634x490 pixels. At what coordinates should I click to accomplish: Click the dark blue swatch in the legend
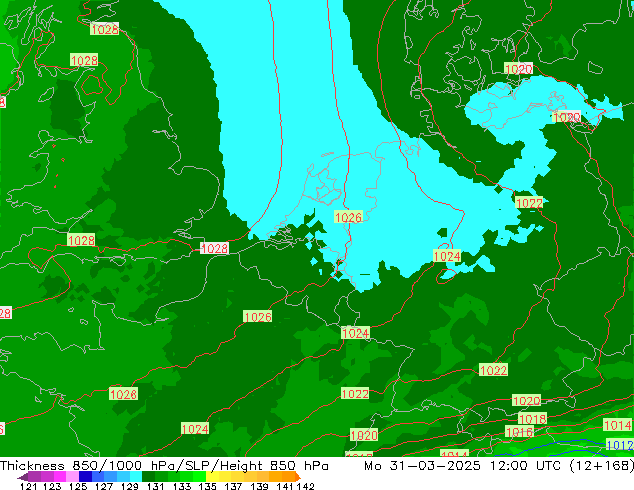(x=85, y=477)
